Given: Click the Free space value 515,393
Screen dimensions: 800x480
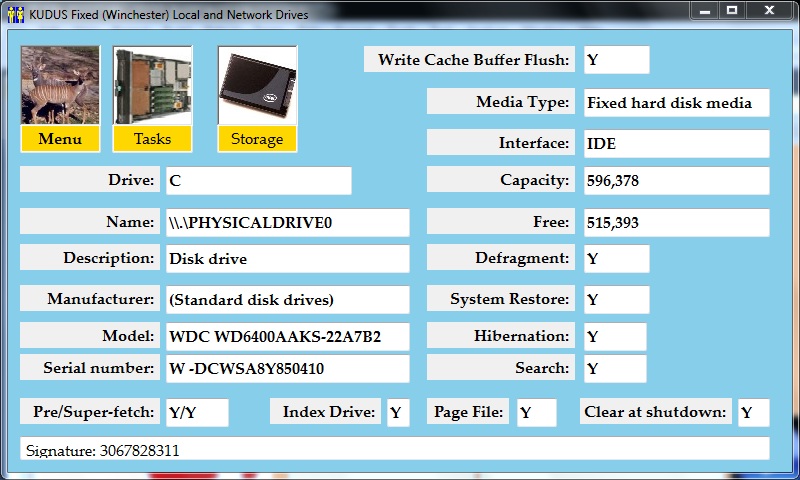Looking at the screenshot, I should click(x=676, y=222).
